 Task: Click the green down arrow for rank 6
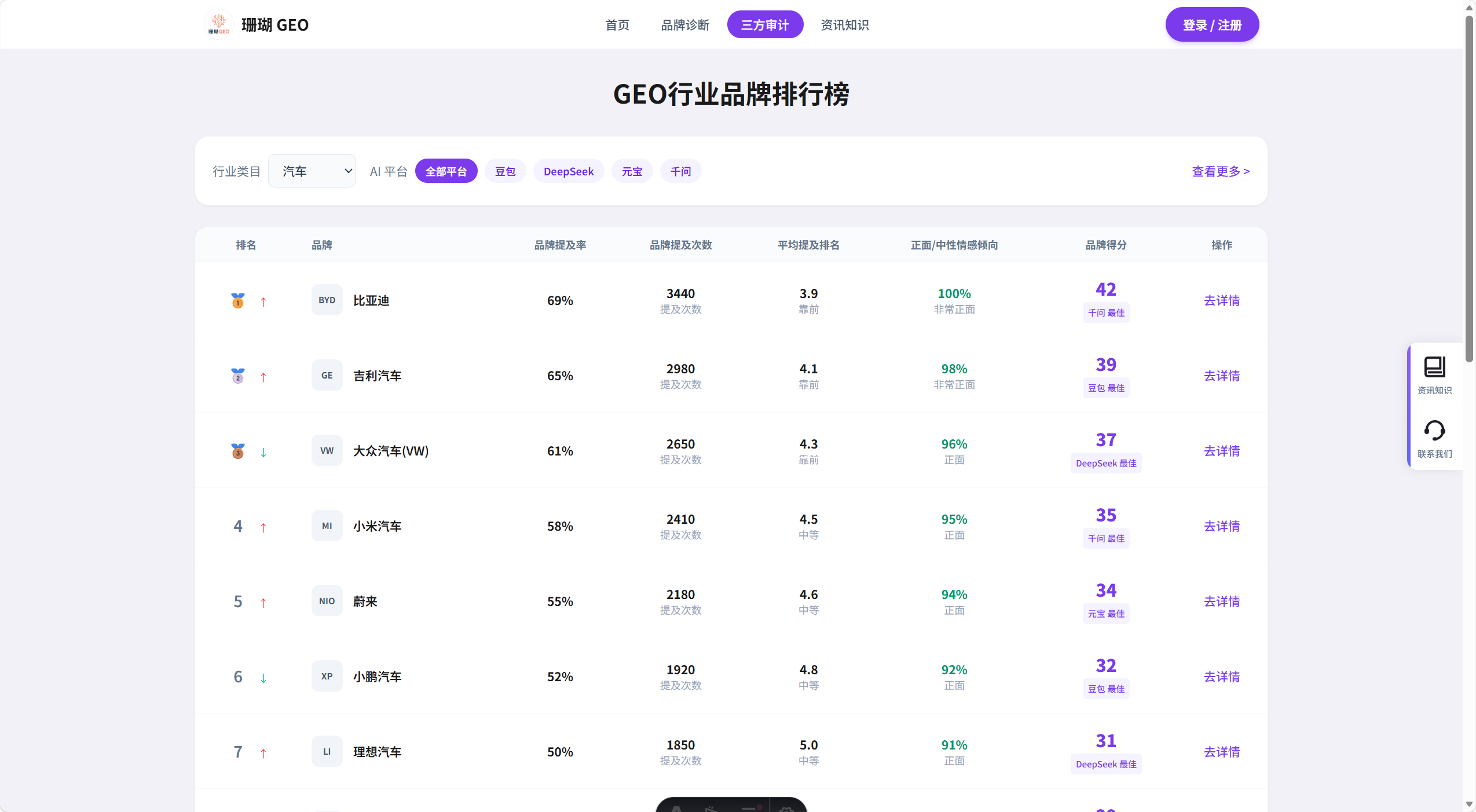tap(263, 678)
